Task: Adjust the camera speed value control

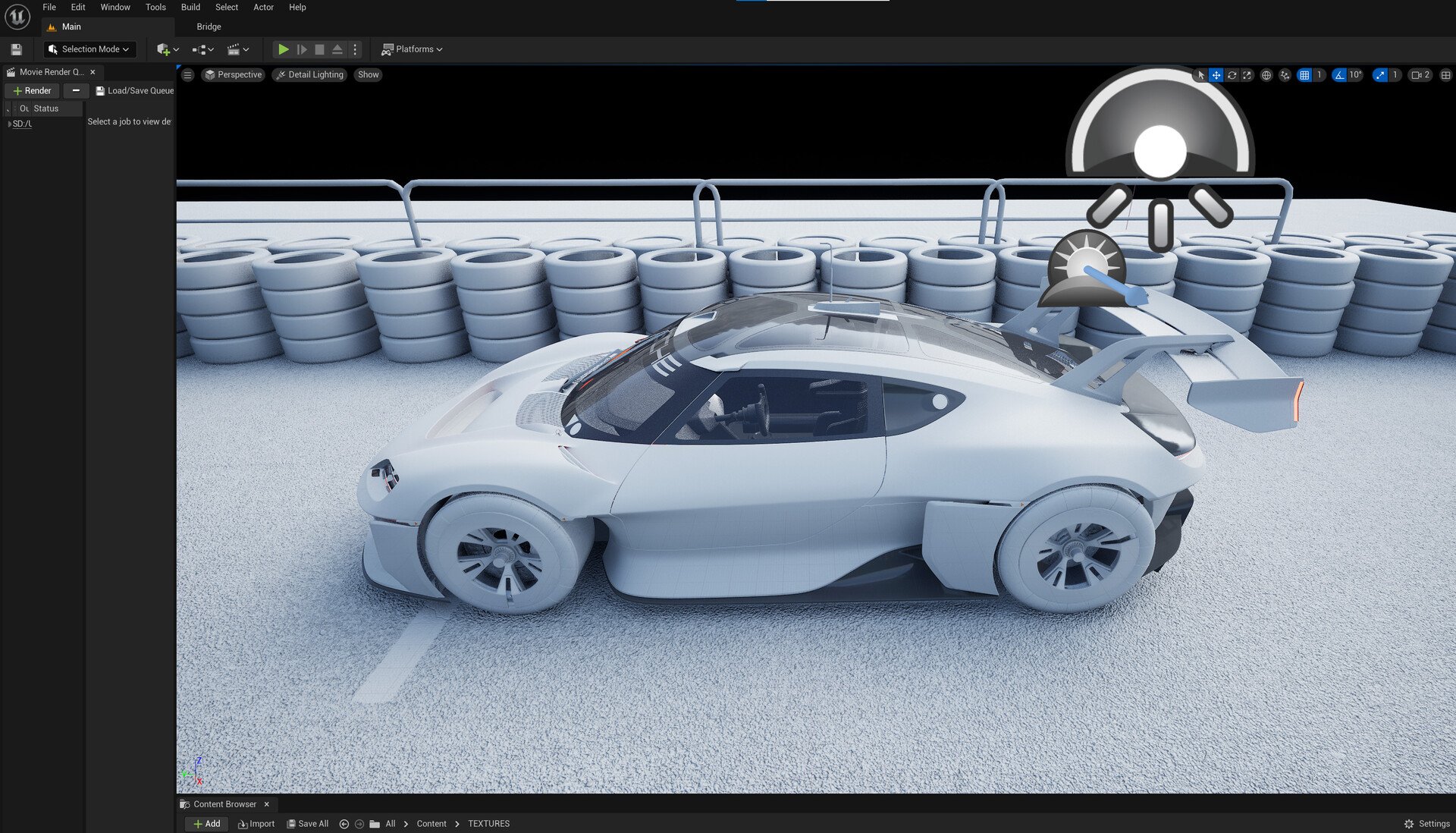Action: [x=1420, y=75]
